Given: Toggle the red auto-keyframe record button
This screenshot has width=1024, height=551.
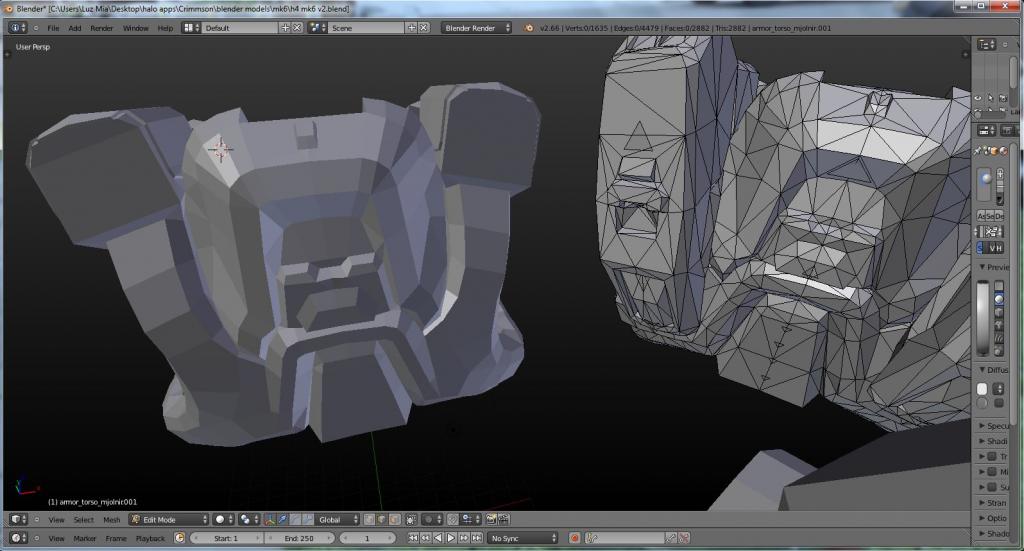Looking at the screenshot, I should click(575, 538).
